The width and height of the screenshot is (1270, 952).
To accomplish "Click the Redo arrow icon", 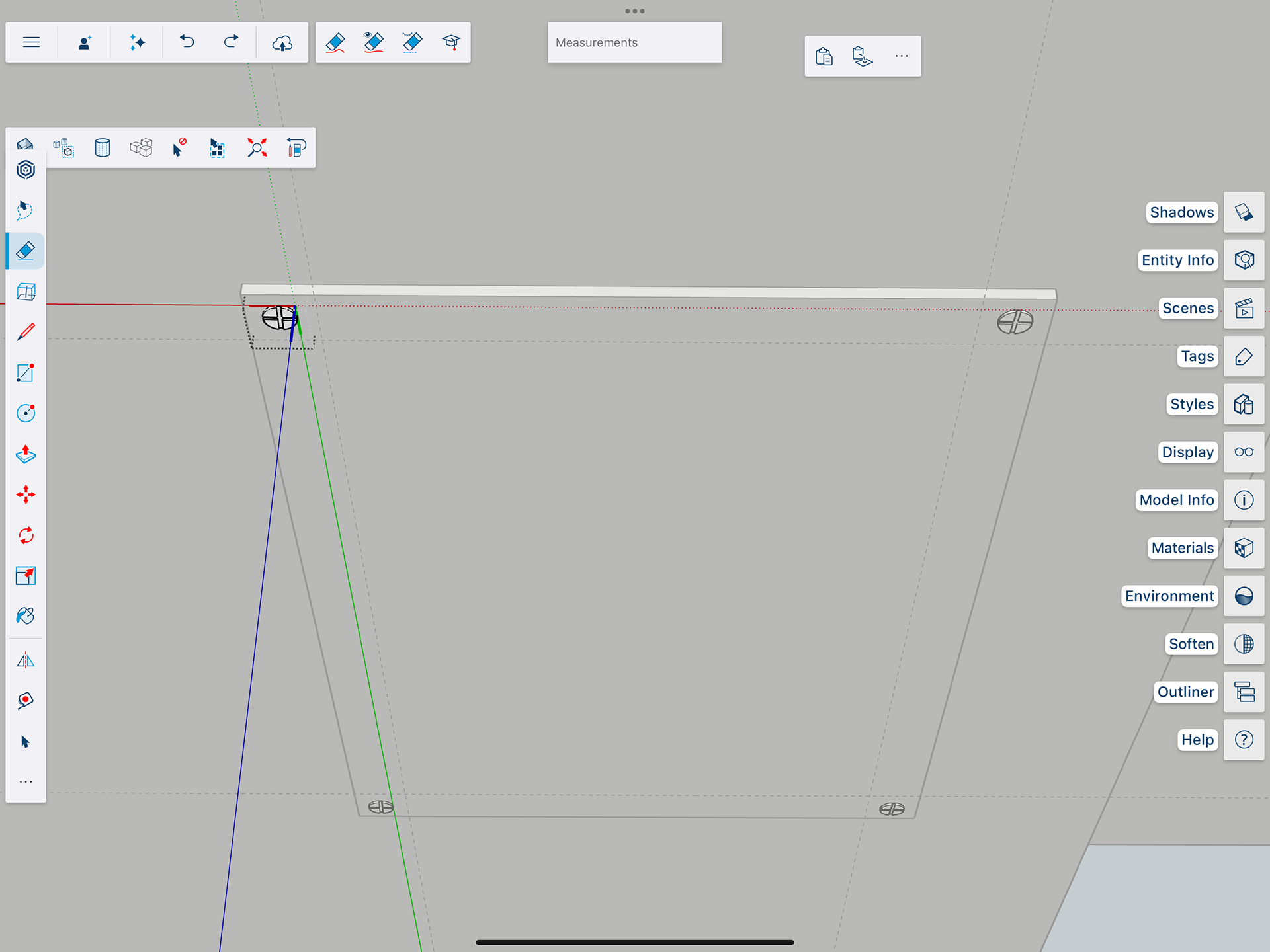I will coord(231,43).
